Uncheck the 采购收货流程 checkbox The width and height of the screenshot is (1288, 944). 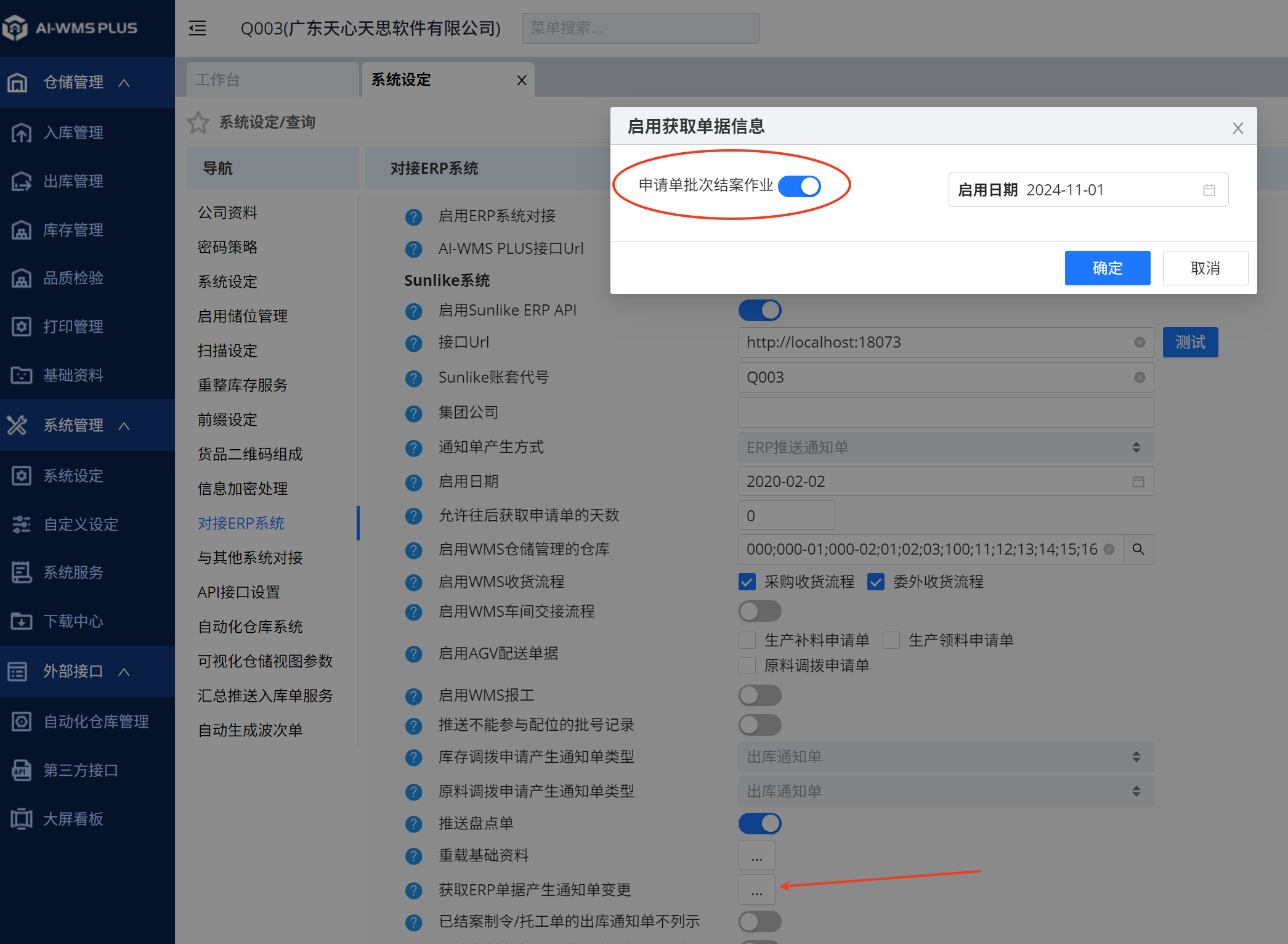(x=747, y=582)
